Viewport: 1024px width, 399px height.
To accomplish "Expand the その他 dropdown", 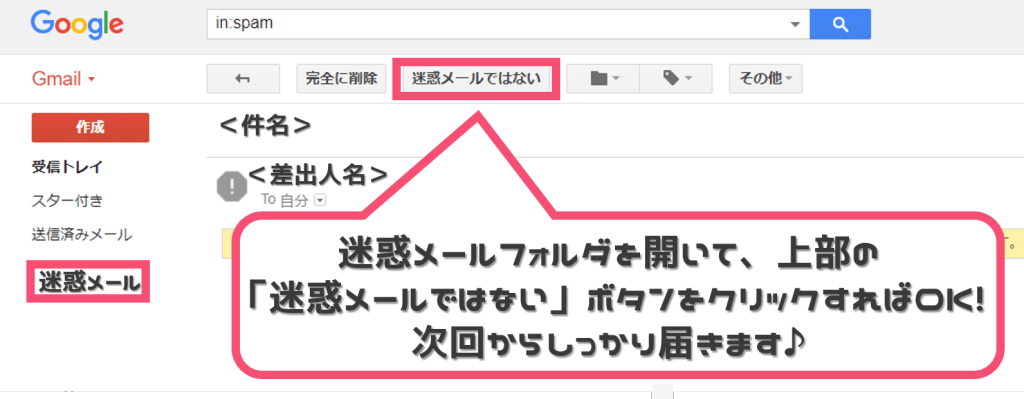I will 765,79.
